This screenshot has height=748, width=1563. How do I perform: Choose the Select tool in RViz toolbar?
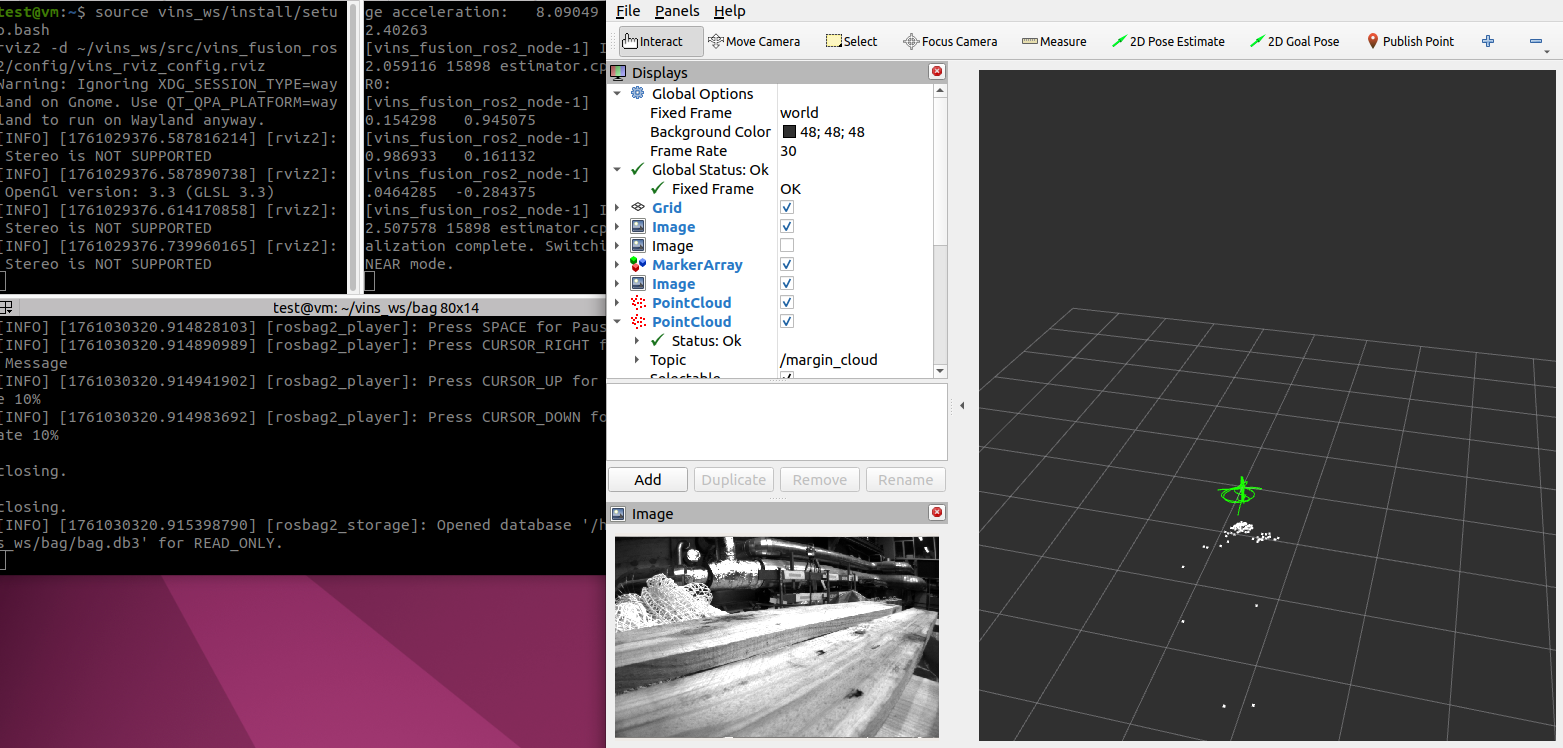851,41
